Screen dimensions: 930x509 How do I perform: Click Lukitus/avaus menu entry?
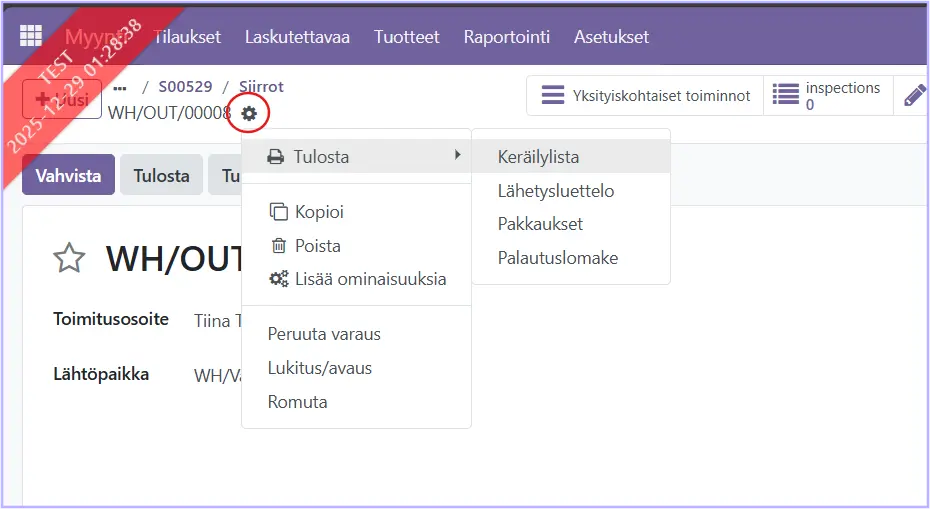click(319, 368)
